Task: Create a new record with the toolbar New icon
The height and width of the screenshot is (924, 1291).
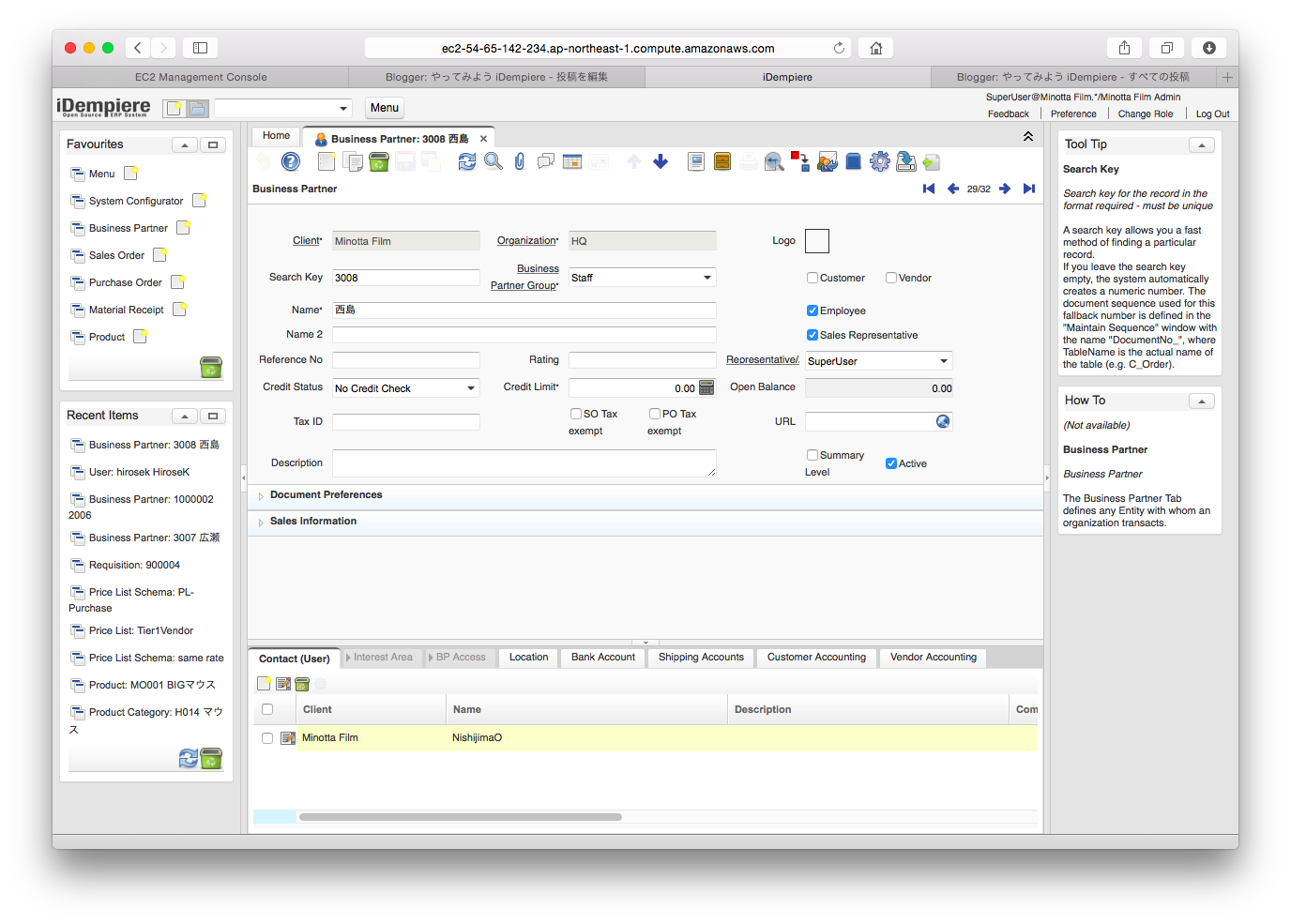Action: pos(326,162)
